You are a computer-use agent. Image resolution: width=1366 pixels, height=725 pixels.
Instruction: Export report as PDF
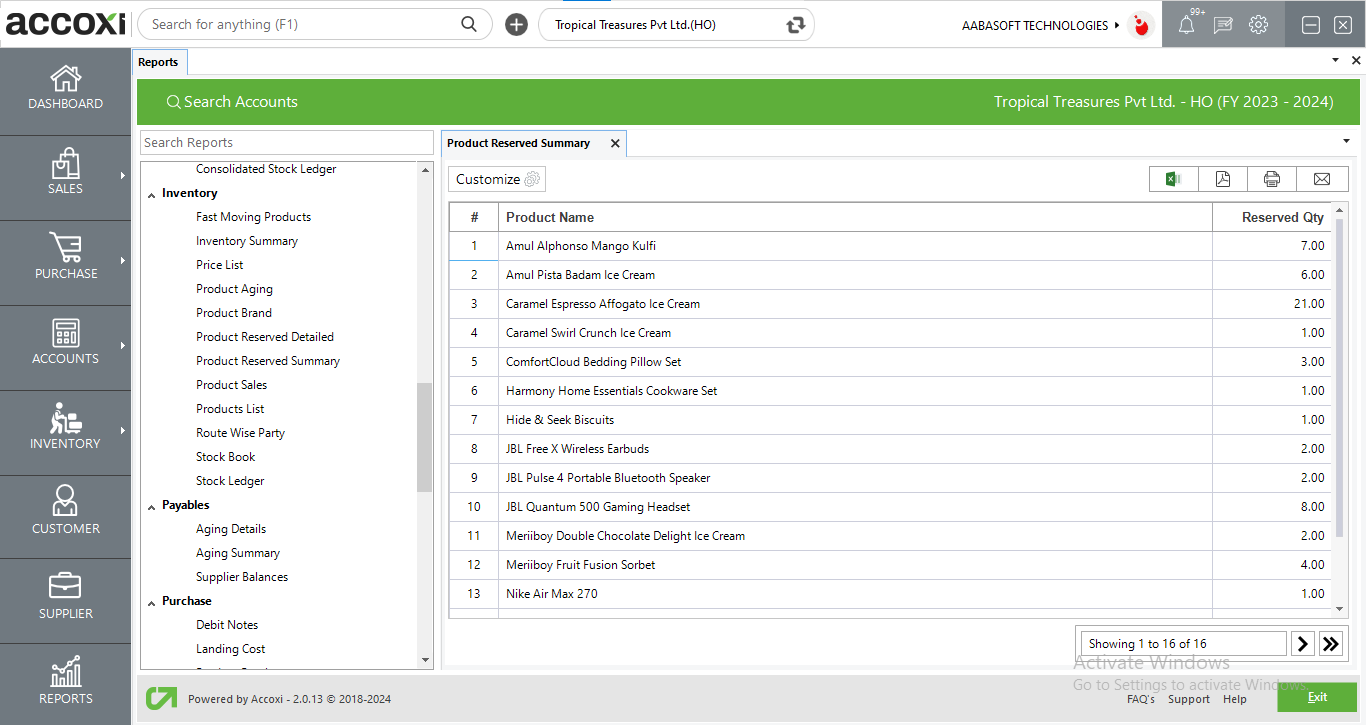tap(1222, 179)
